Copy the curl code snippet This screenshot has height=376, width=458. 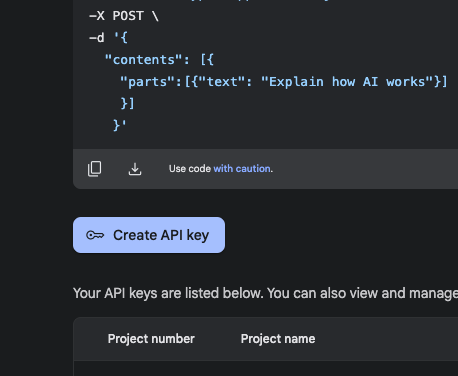(x=94, y=169)
